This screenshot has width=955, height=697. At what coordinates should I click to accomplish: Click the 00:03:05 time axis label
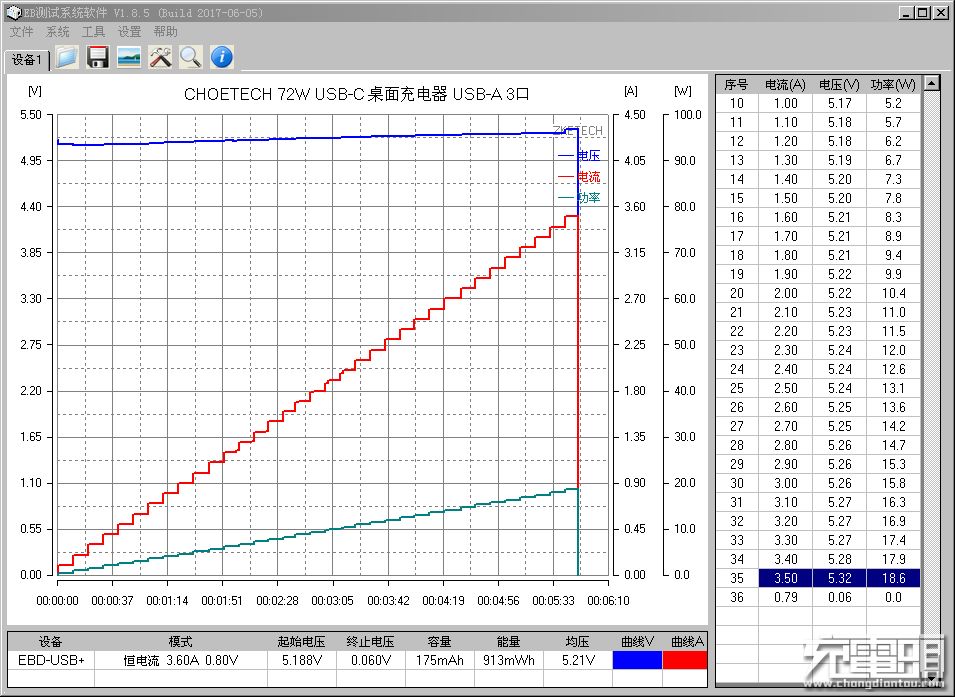pos(333,601)
